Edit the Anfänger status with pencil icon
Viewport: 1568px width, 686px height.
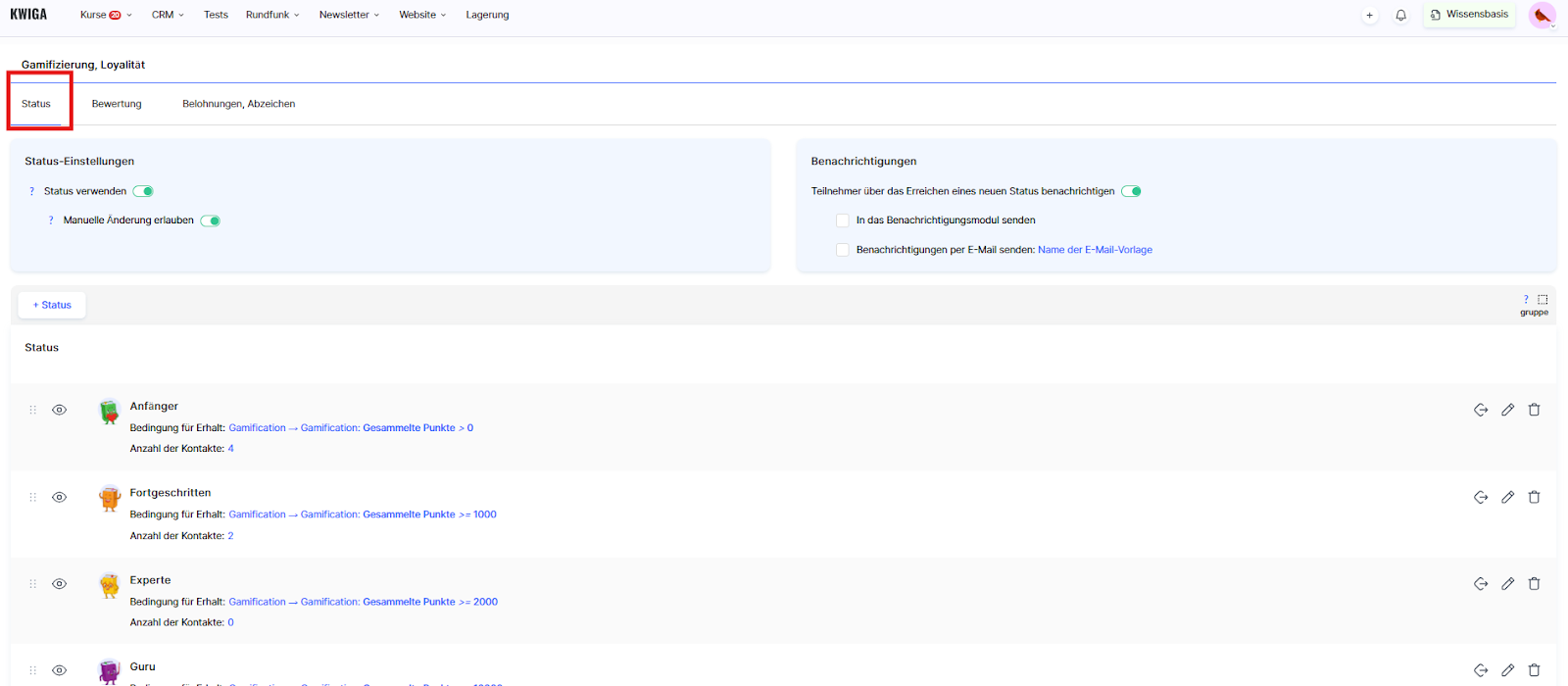pyautogui.click(x=1507, y=410)
